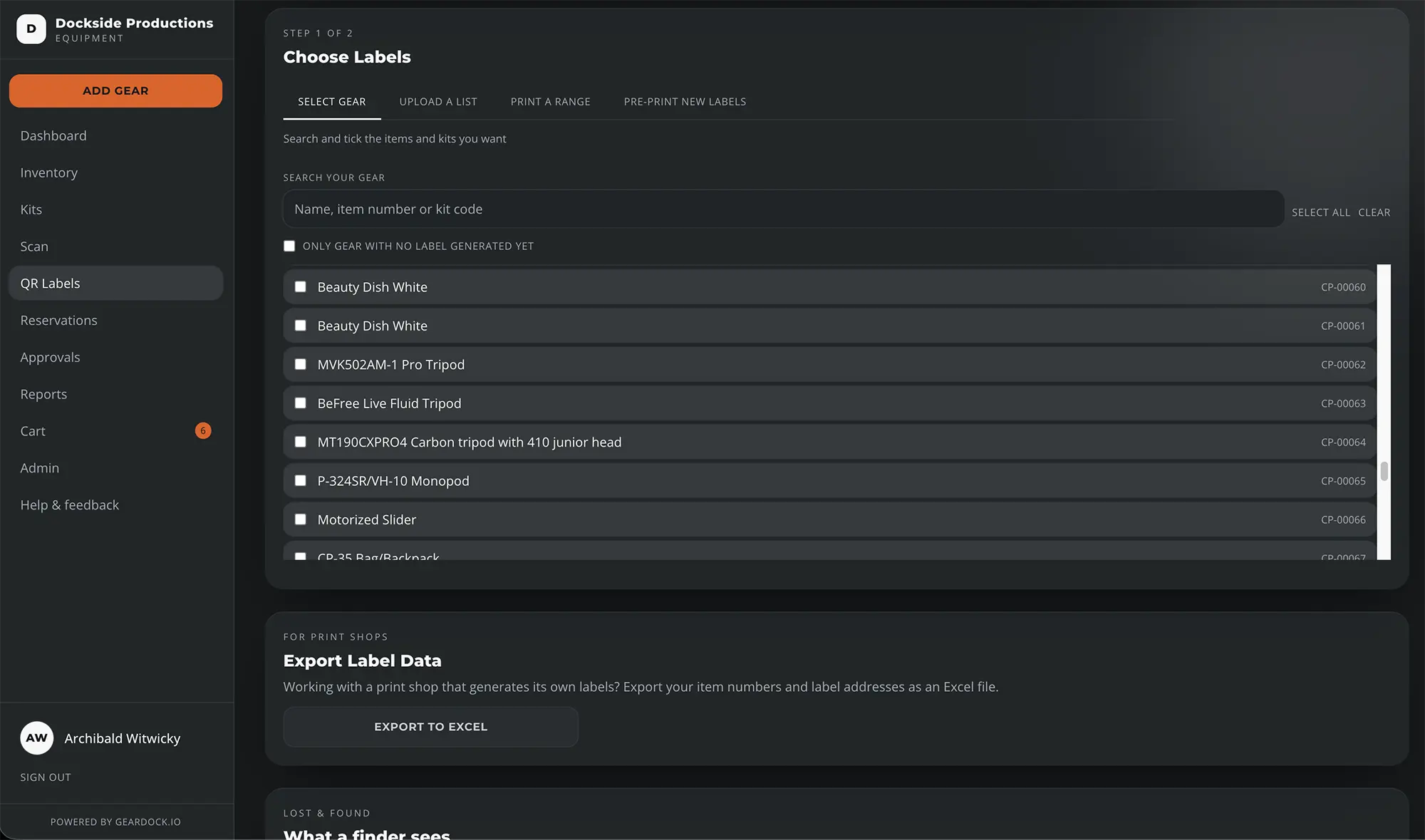Switch to the Upload a List tab

tap(438, 102)
